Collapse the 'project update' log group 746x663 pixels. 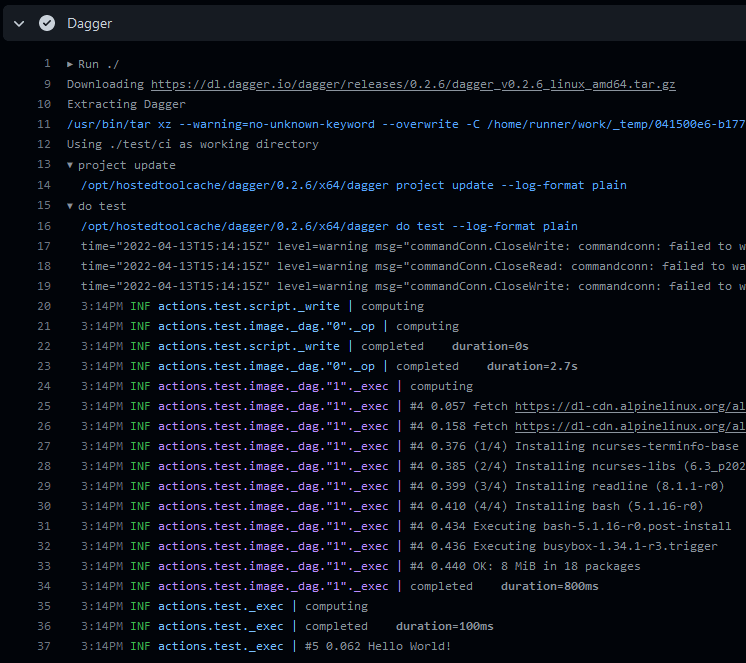pyautogui.click(x=71, y=165)
